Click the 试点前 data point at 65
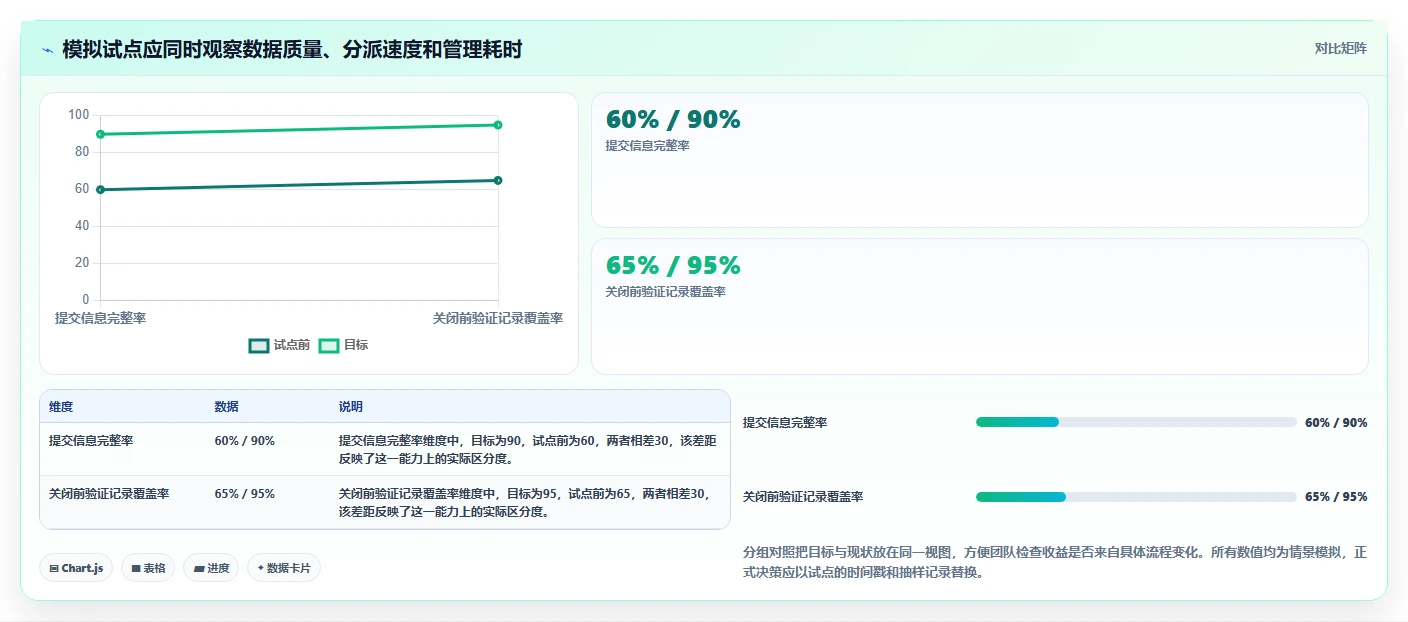This screenshot has width=1408, height=622. 498,180
